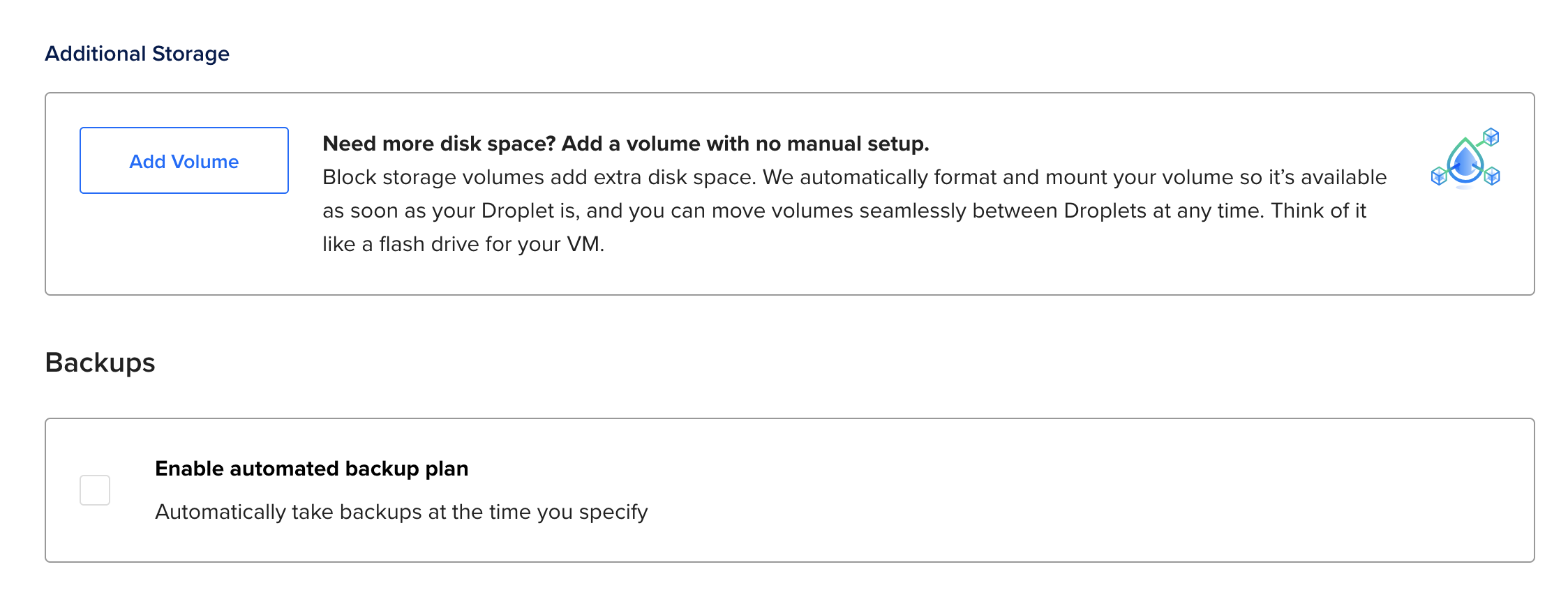Click the "Block storage volumes add extra disk space" sentence
The image size is (1568, 599).
[539, 177]
